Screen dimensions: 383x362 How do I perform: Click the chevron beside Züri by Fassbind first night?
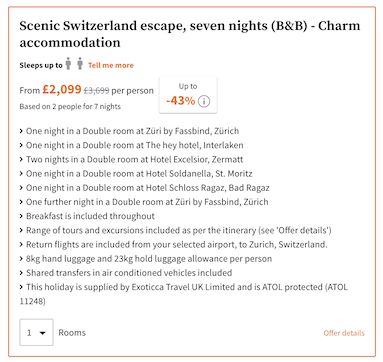pyautogui.click(x=21, y=131)
